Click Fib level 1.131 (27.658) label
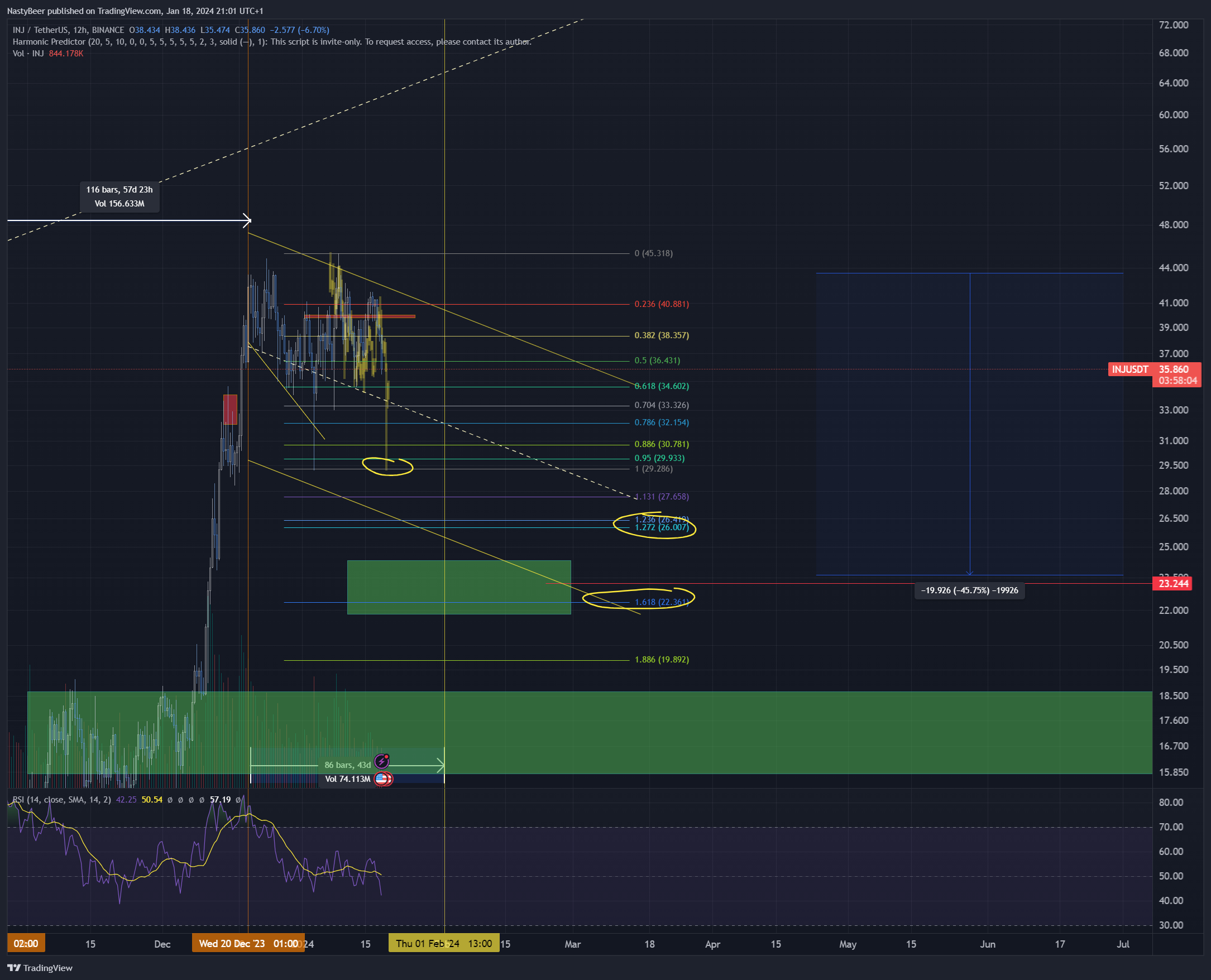The width and height of the screenshot is (1211, 980). coord(662,497)
